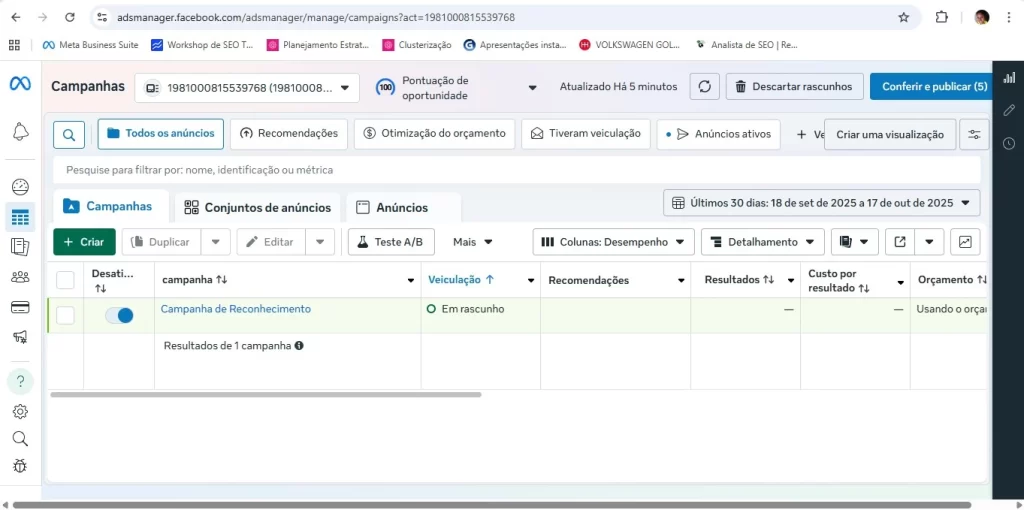Click the charts view icon
Screen dimensions: 1024x510
(x=965, y=242)
